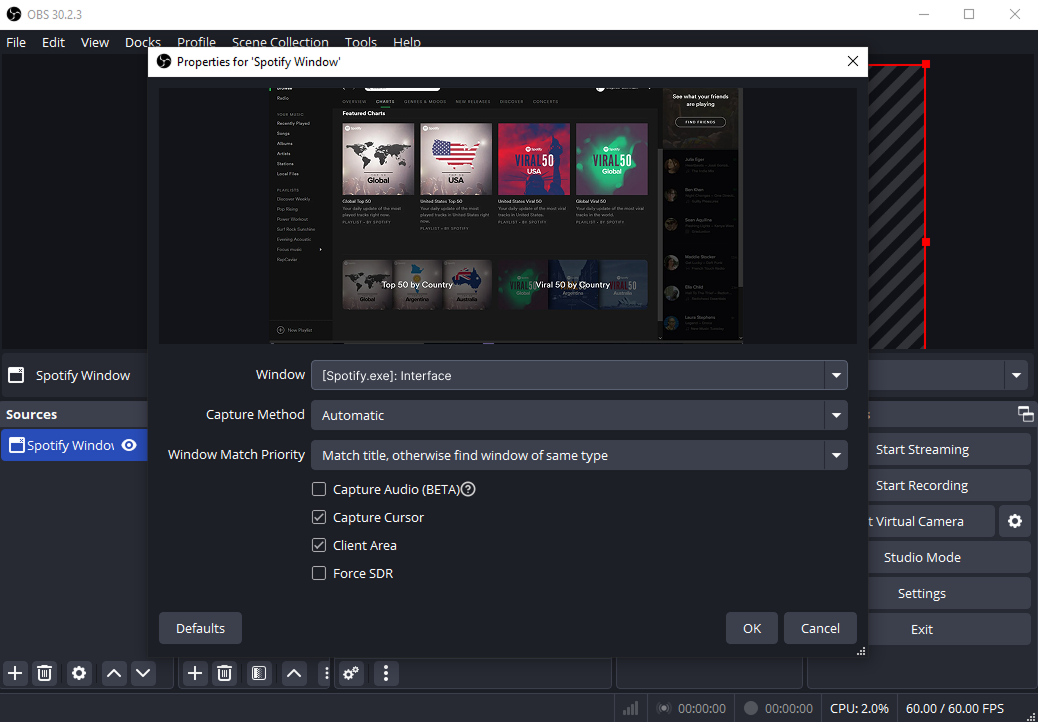Image resolution: width=1038 pixels, height=722 pixels.
Task: Open the Virtual Camera settings gear
Action: click(x=1015, y=521)
